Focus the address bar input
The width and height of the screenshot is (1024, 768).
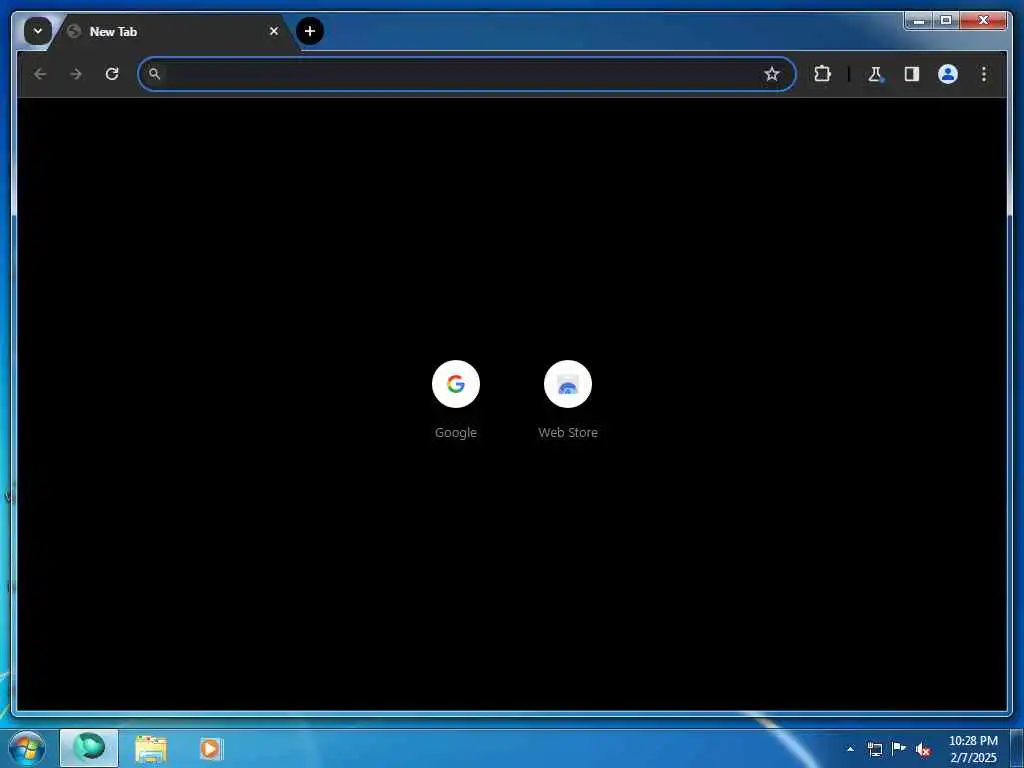467,74
